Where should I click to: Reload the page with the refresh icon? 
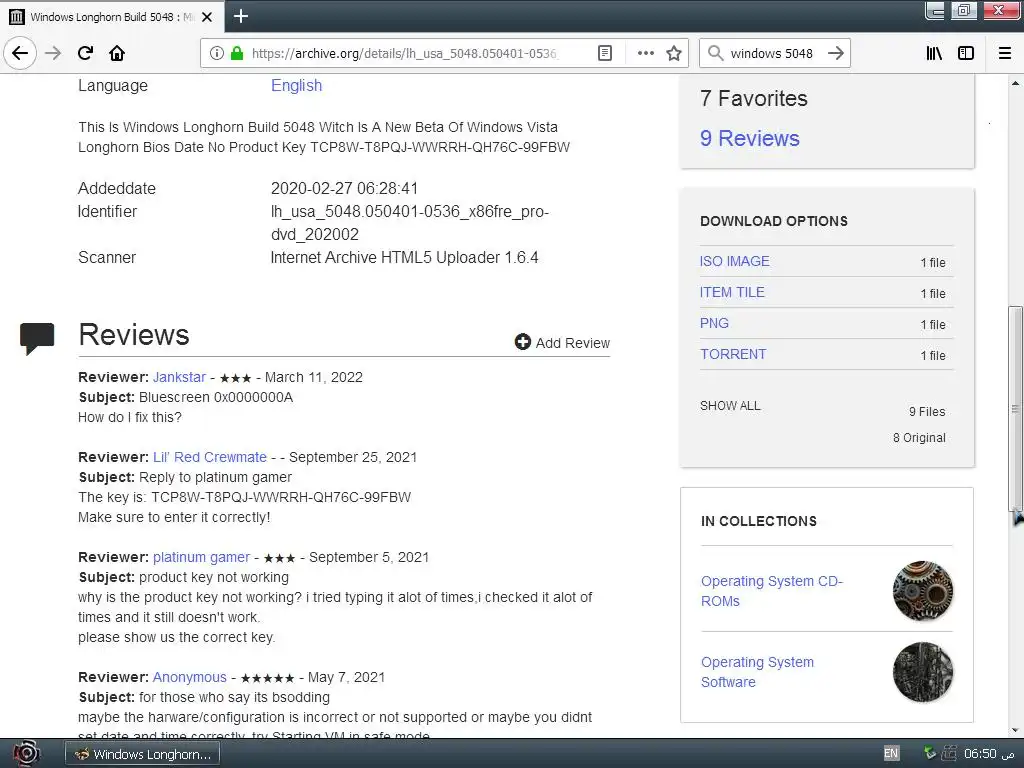click(85, 53)
